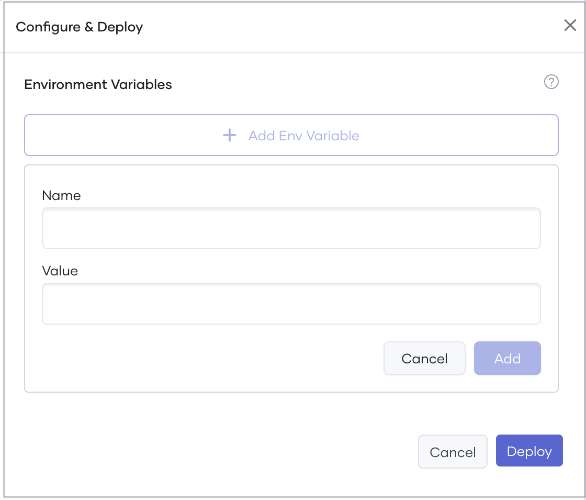Click the Configure & Deploy title text
This screenshot has height=500, width=586.
tap(79, 27)
